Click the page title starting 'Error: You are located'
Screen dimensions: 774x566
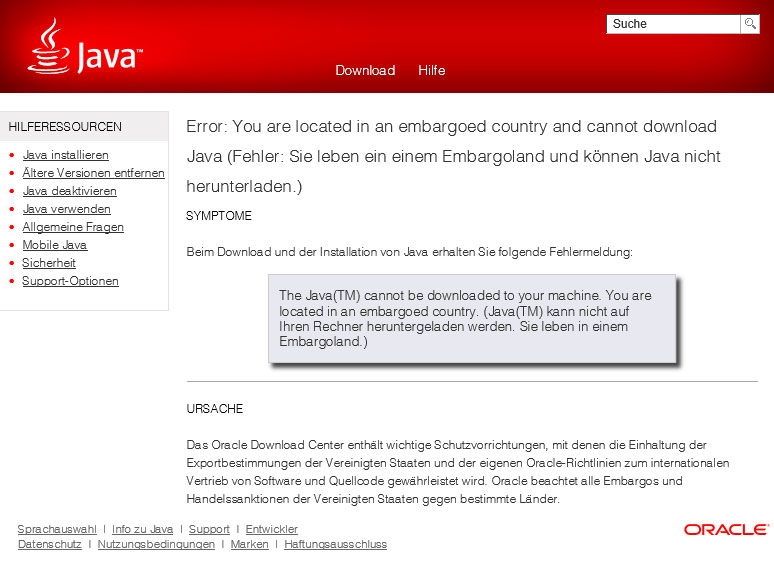tap(453, 156)
